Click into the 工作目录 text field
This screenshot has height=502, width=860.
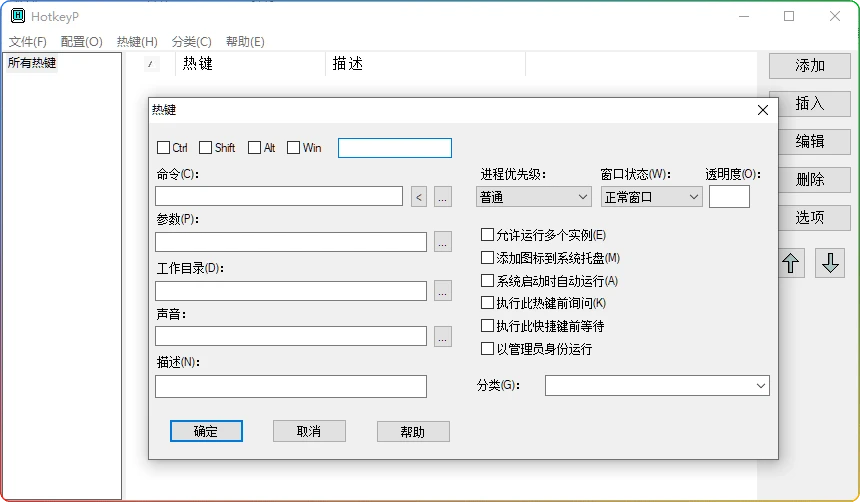pyautogui.click(x=291, y=291)
